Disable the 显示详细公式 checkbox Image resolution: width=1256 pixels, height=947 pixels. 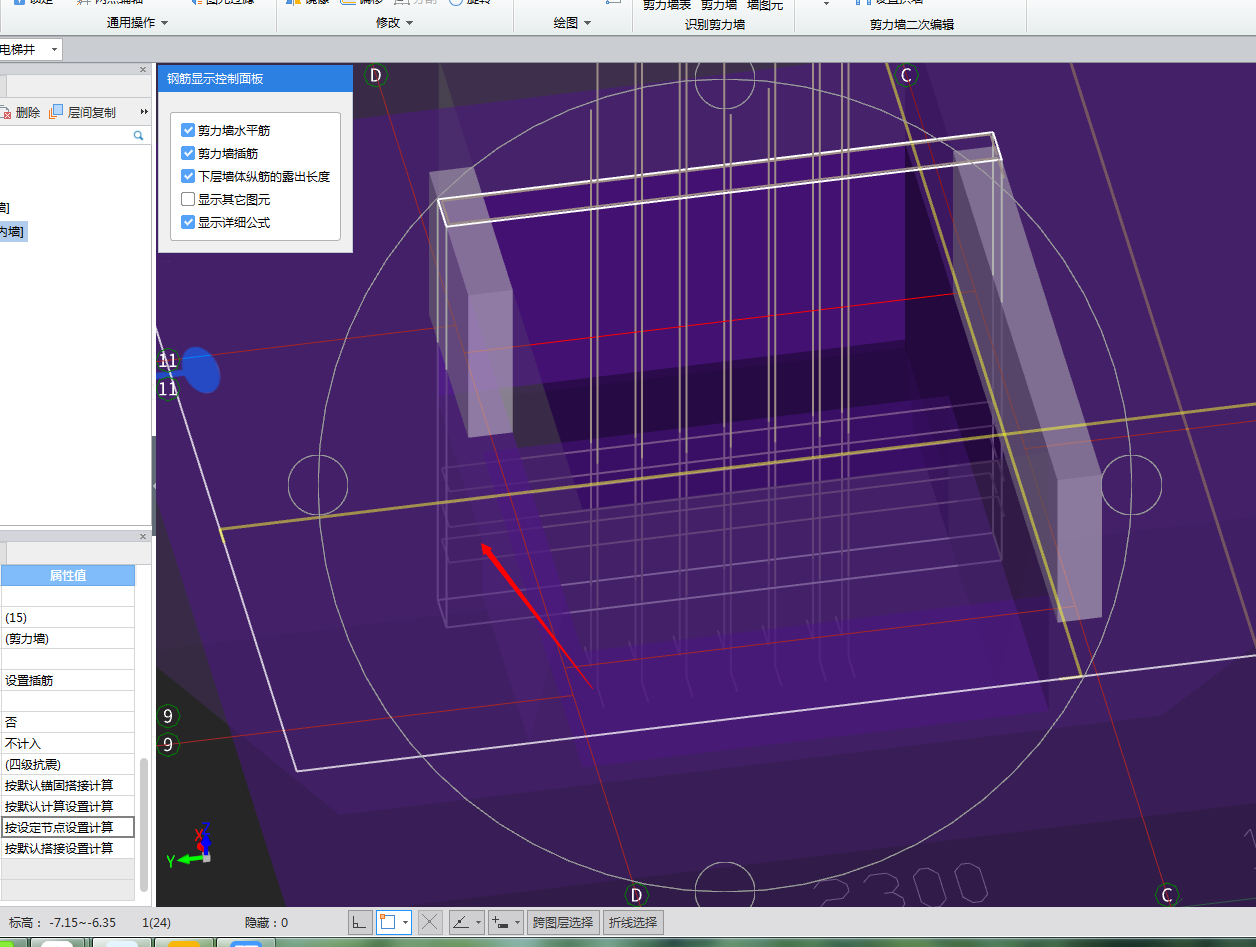click(x=188, y=222)
